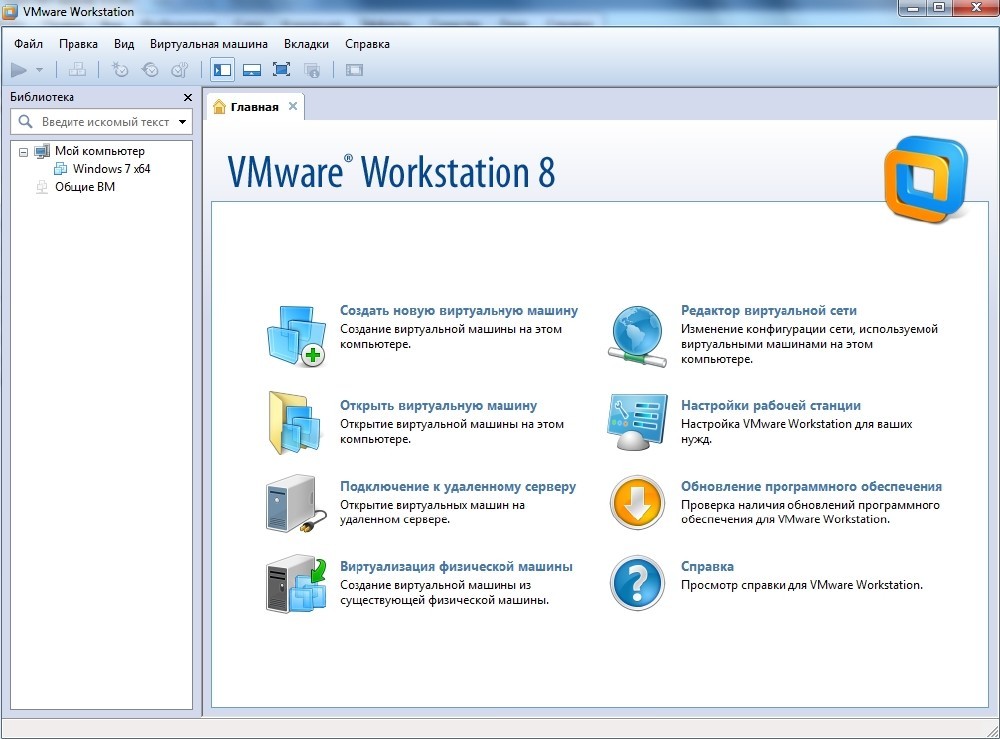1000x739 pixels.
Task: Open the Правка menu
Action: click(x=78, y=44)
